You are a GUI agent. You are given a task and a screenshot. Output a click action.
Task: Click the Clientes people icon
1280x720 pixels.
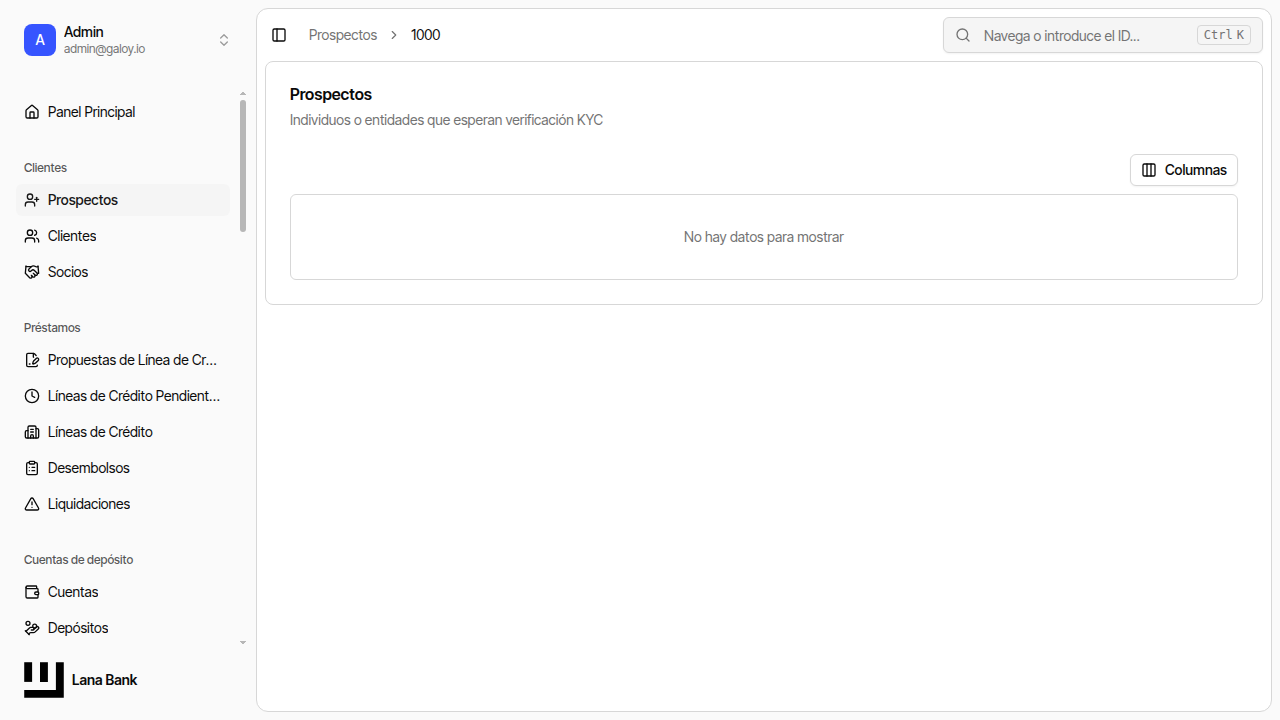pos(32,236)
